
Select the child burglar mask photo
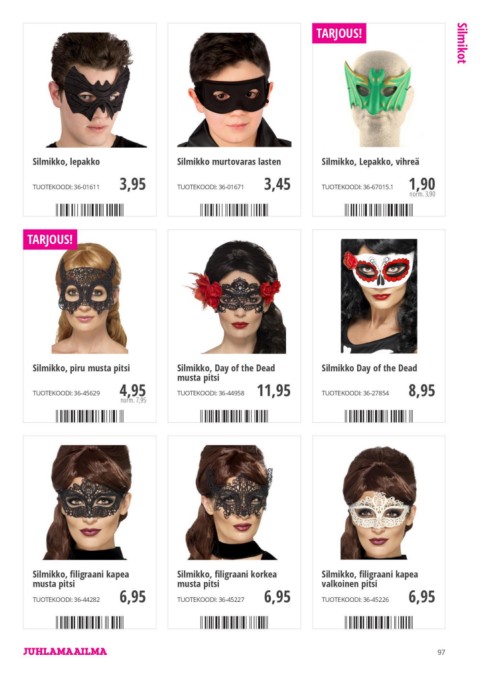point(234,90)
